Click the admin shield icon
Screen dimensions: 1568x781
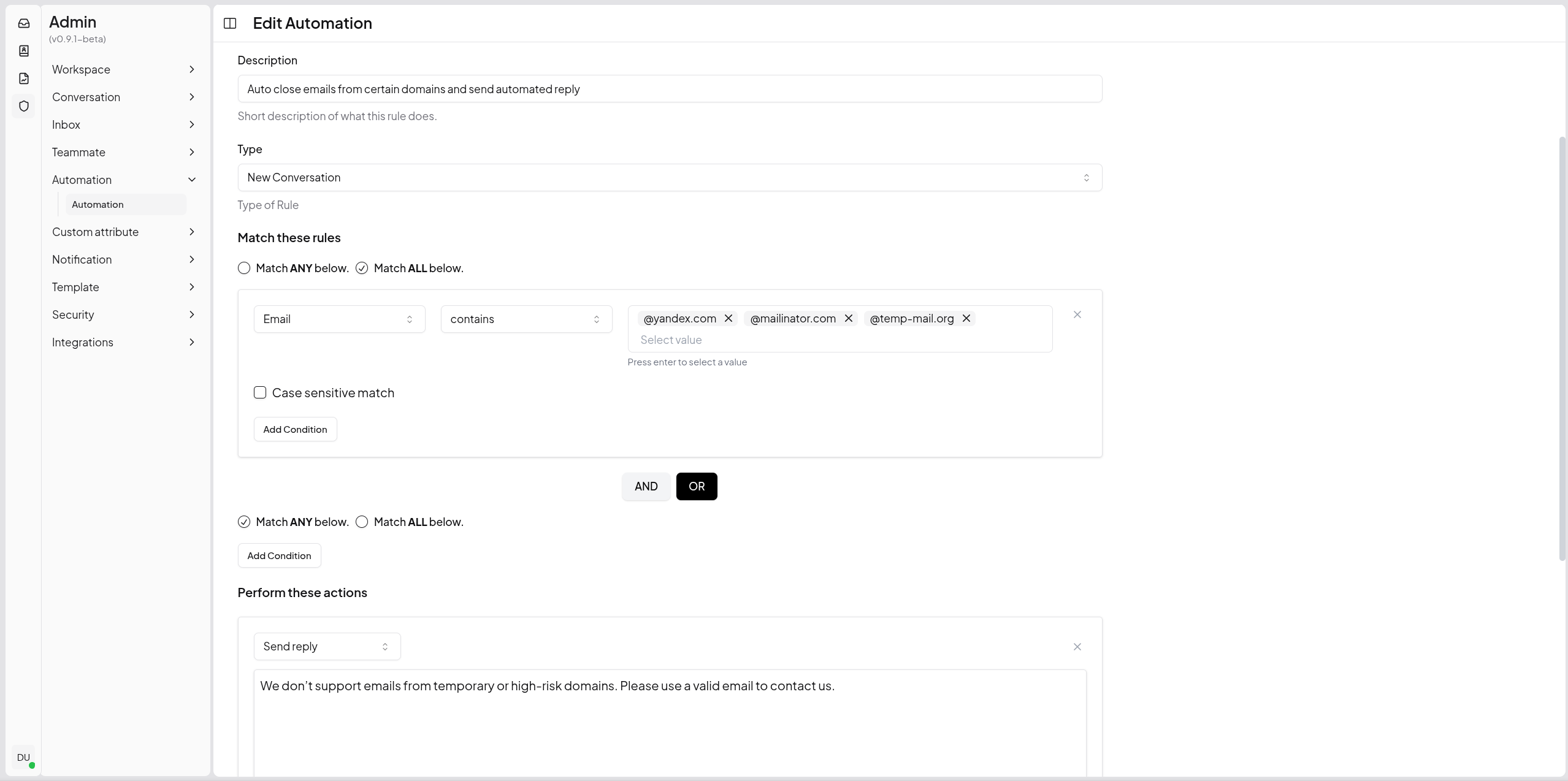tap(24, 106)
